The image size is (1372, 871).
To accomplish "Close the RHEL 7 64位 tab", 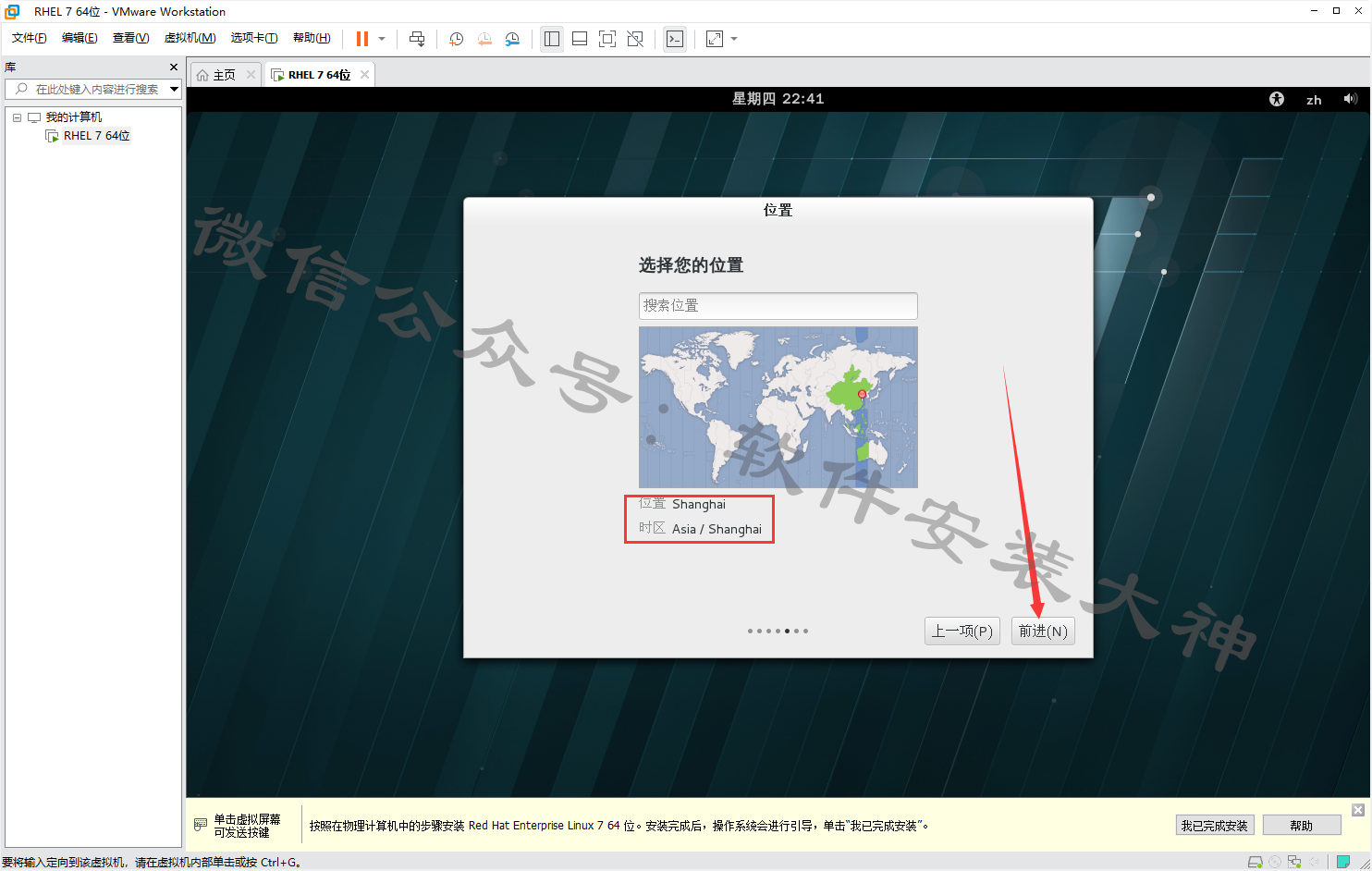I will click(365, 75).
